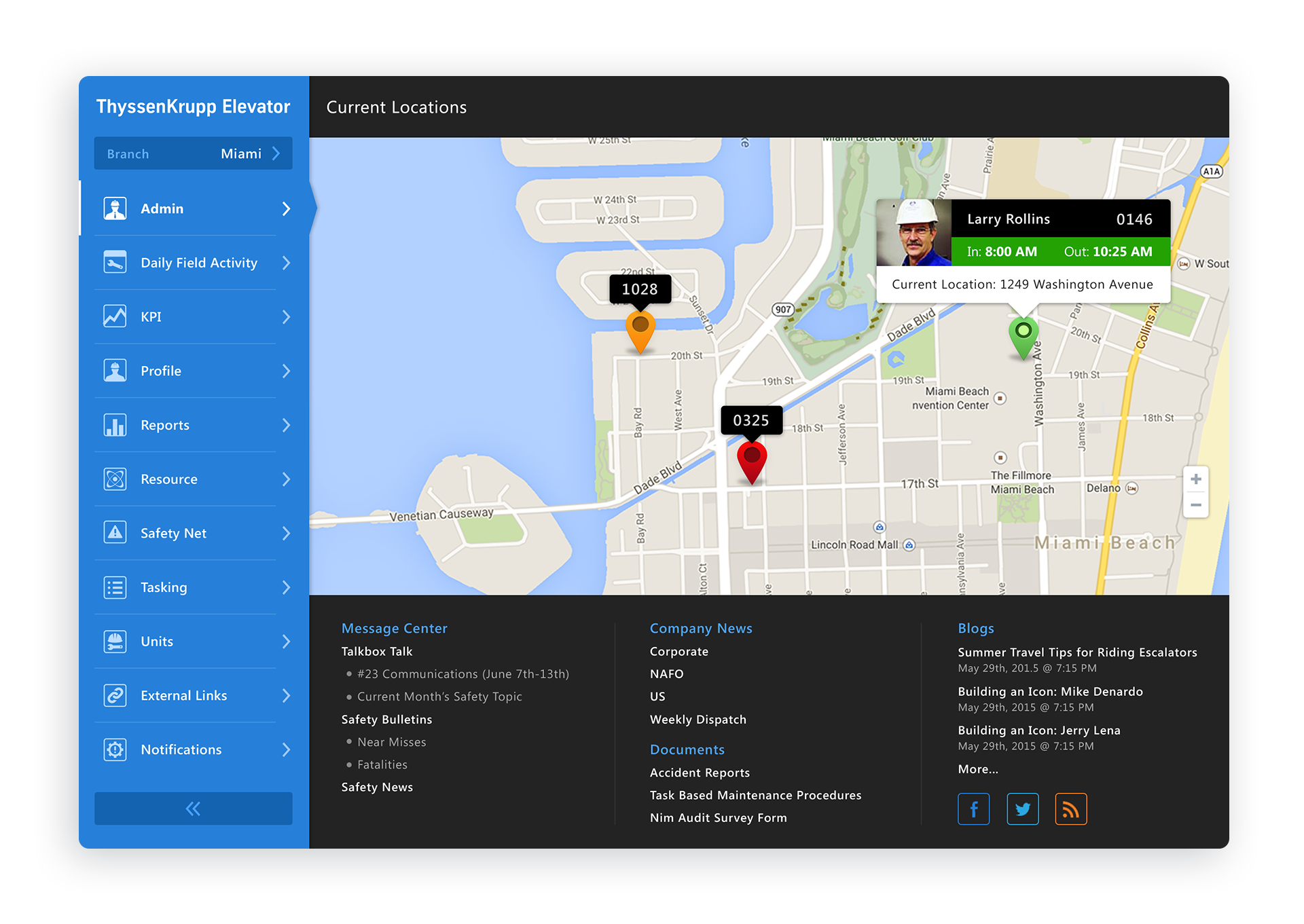1304x924 pixels.
Task: Select the red map pin for unit 0325
Action: [752, 462]
